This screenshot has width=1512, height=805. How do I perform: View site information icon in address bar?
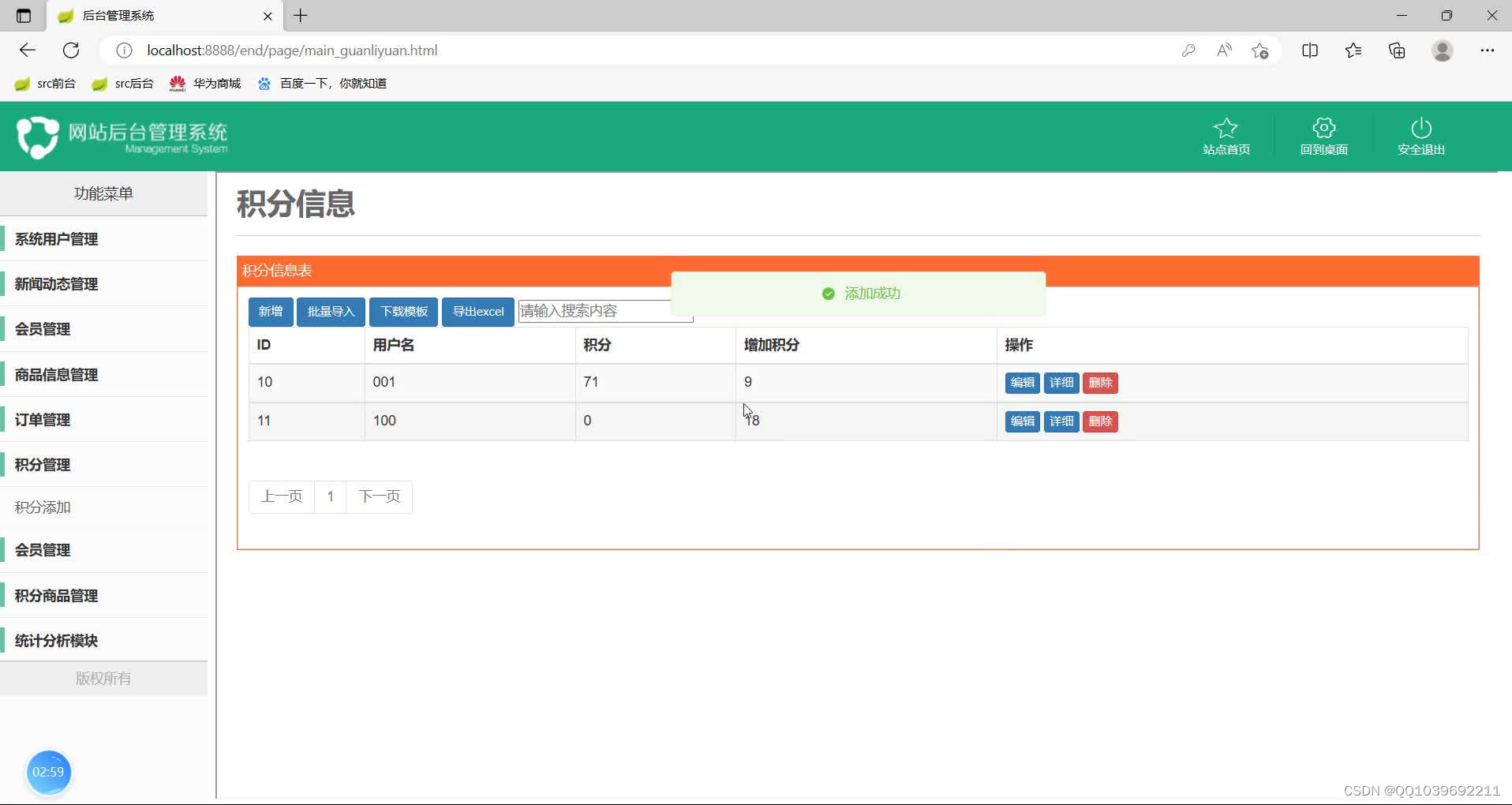click(x=124, y=51)
